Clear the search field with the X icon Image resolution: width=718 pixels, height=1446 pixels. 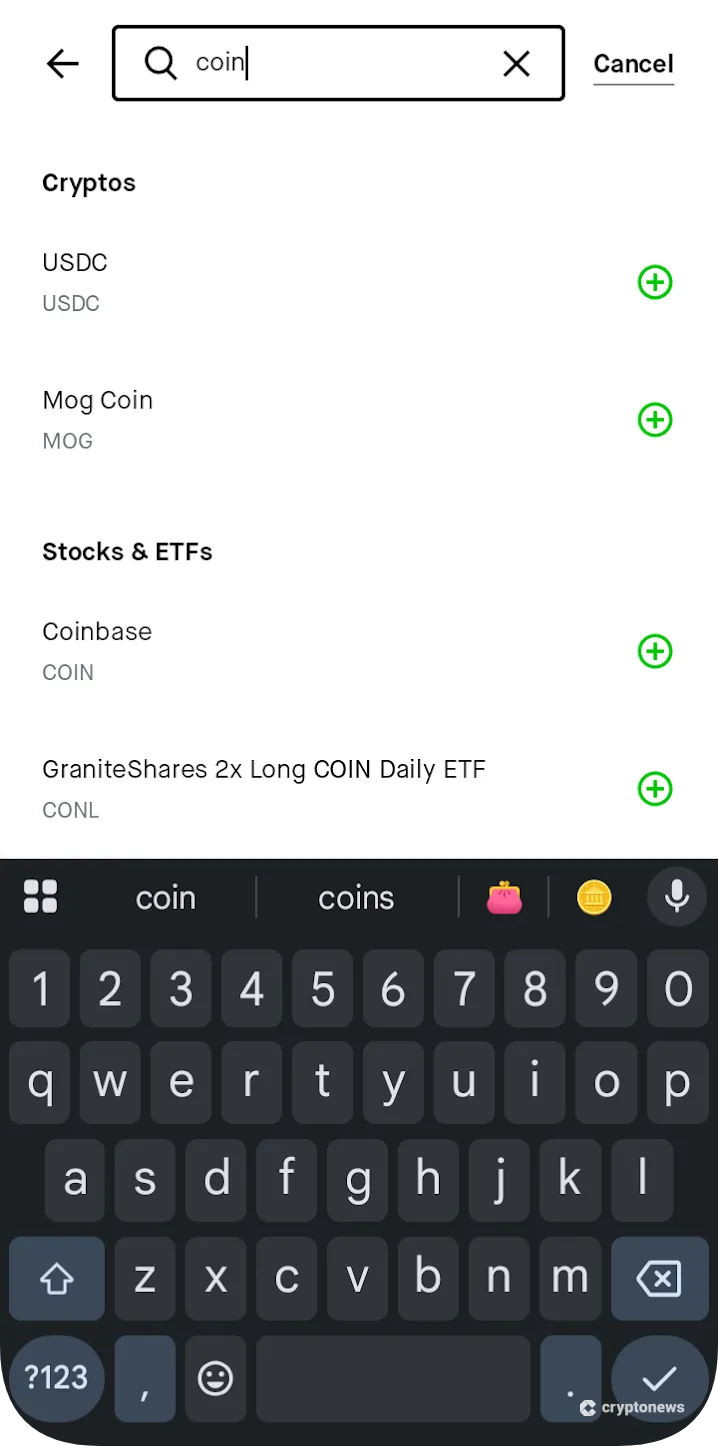click(x=516, y=63)
